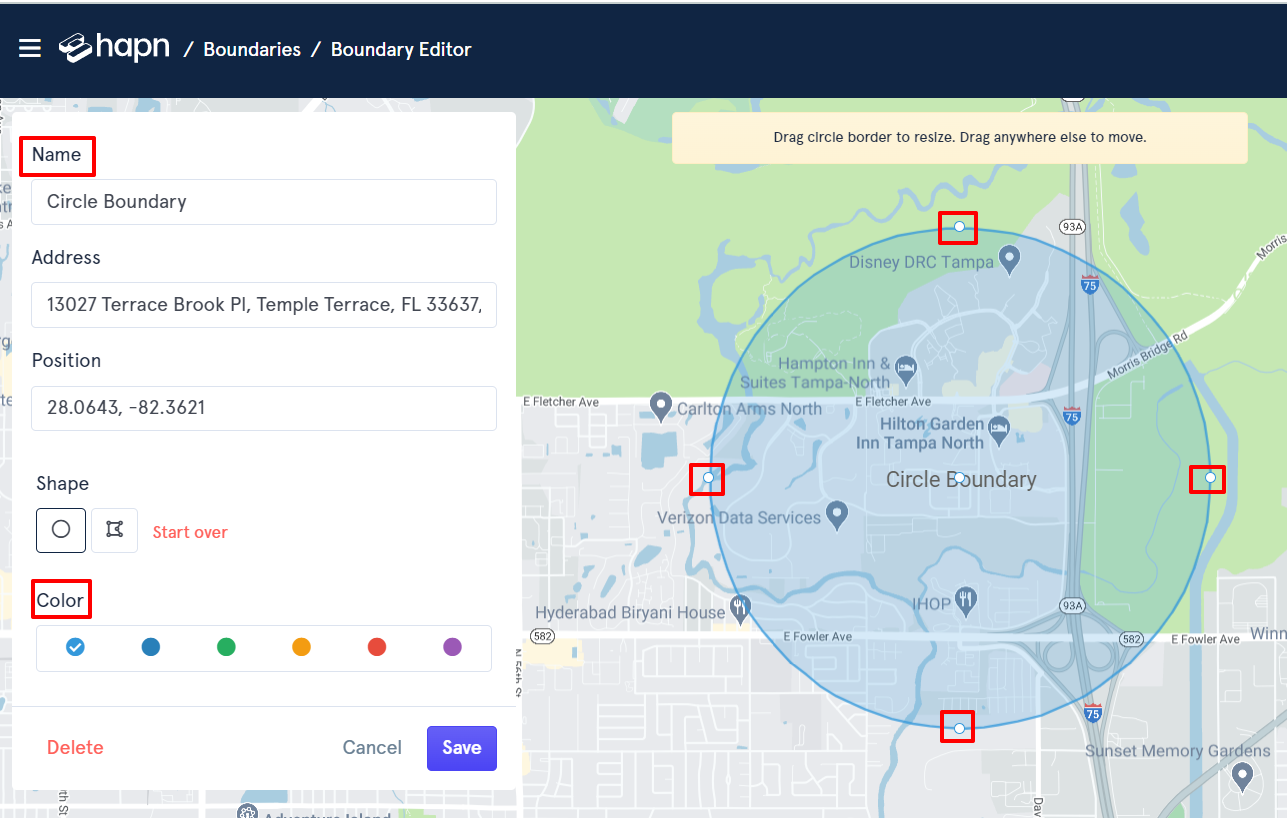
Task: Open the hamburger navigation menu
Action: (x=30, y=49)
